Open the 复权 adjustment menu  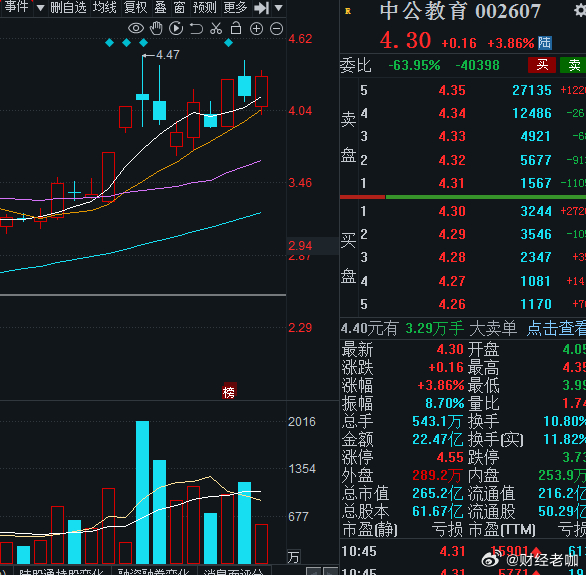pos(136,7)
